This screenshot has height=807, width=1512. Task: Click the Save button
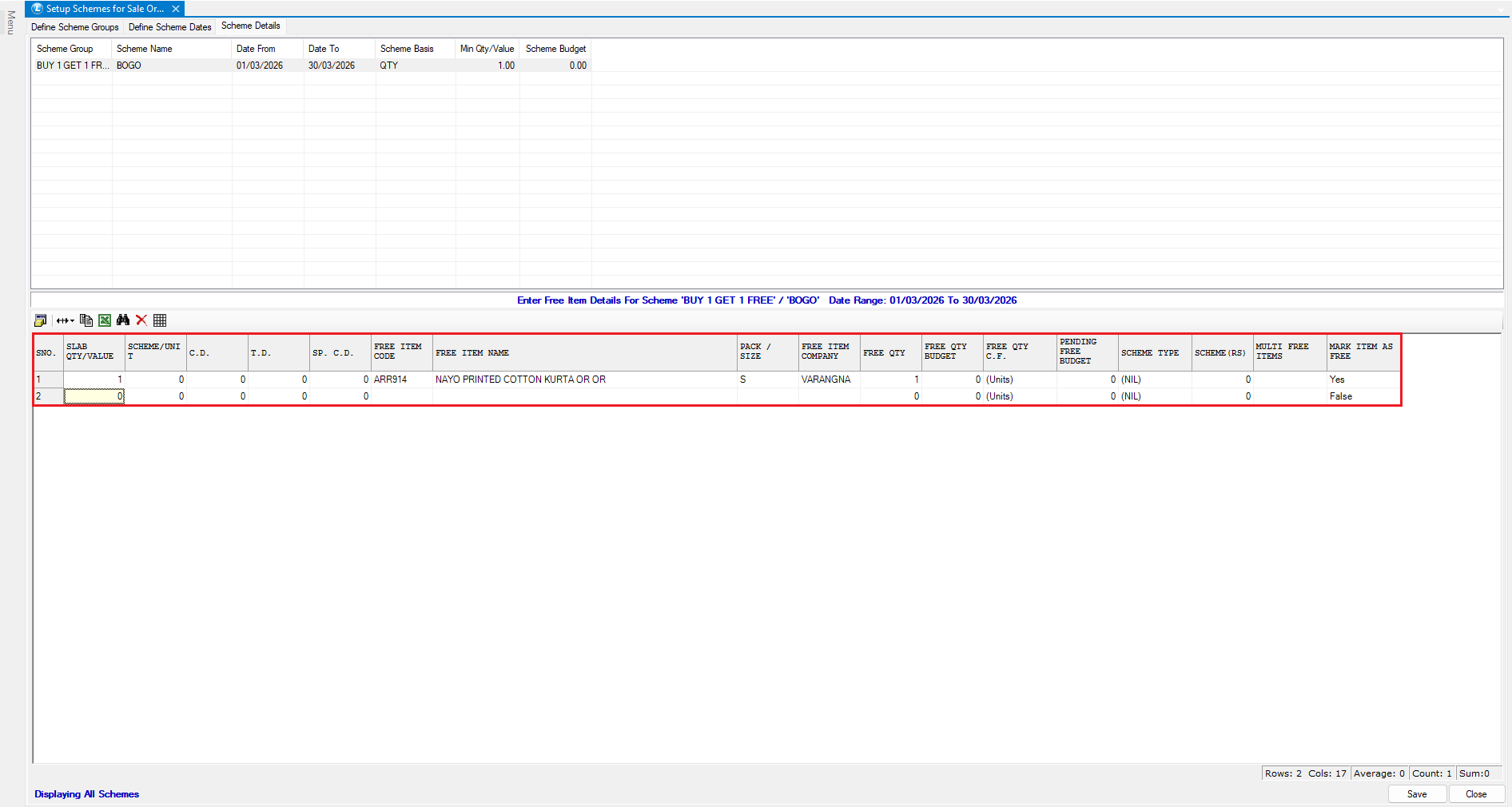1416,794
